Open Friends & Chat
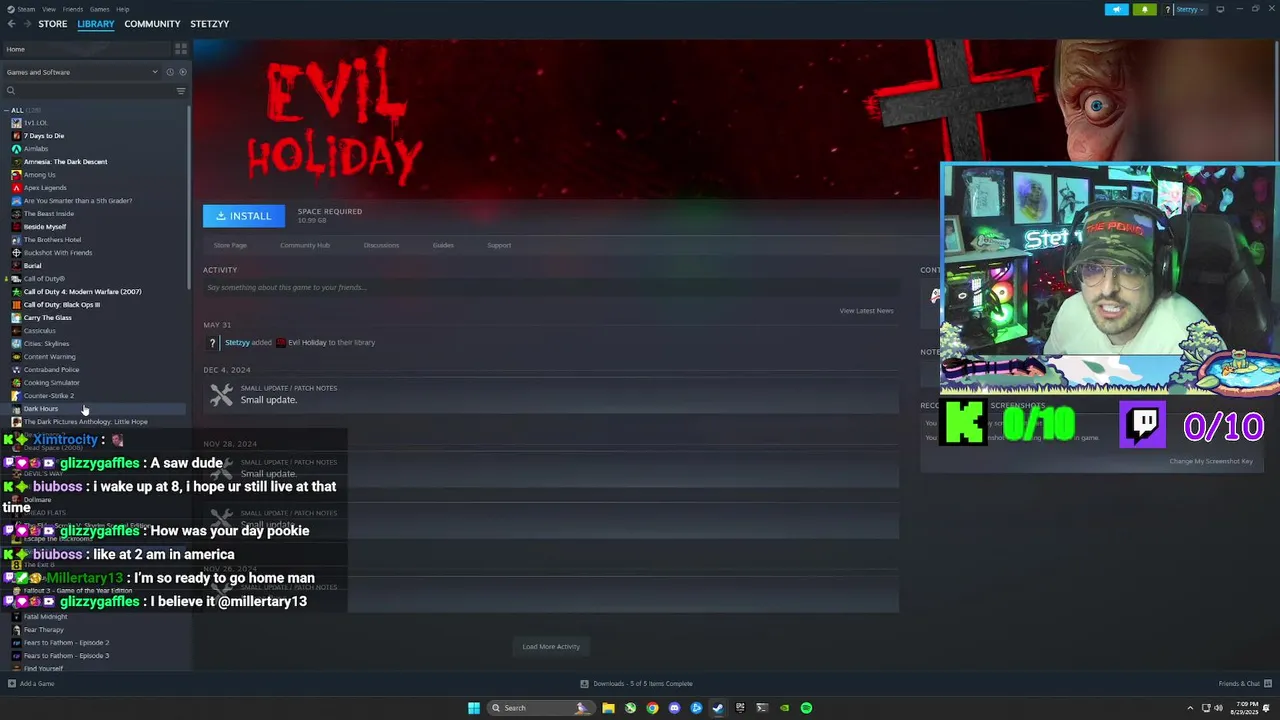Viewport: 1280px width, 720px height. click(1244, 684)
